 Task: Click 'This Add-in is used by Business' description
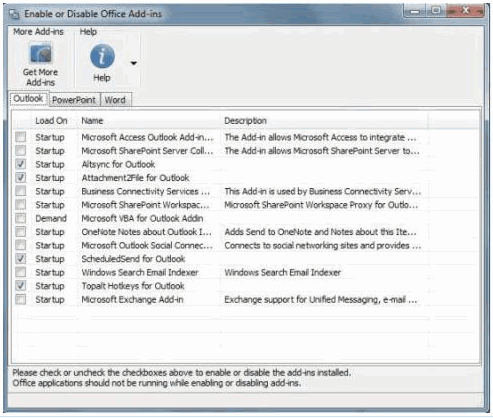point(323,191)
